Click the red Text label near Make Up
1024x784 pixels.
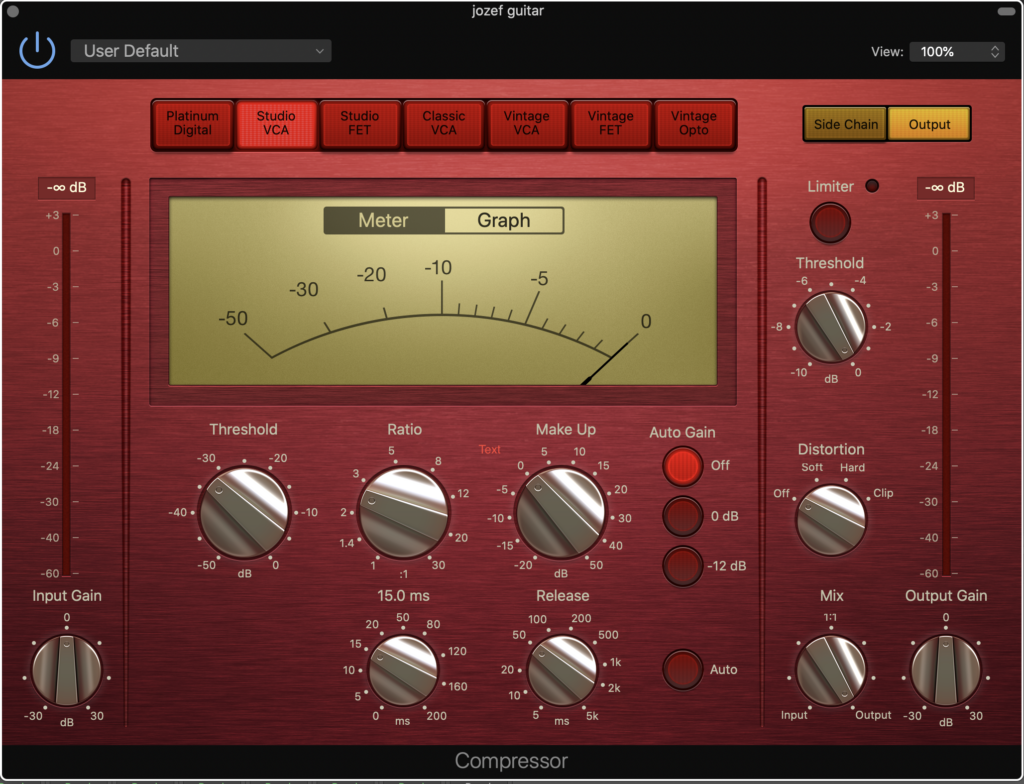pos(489,449)
